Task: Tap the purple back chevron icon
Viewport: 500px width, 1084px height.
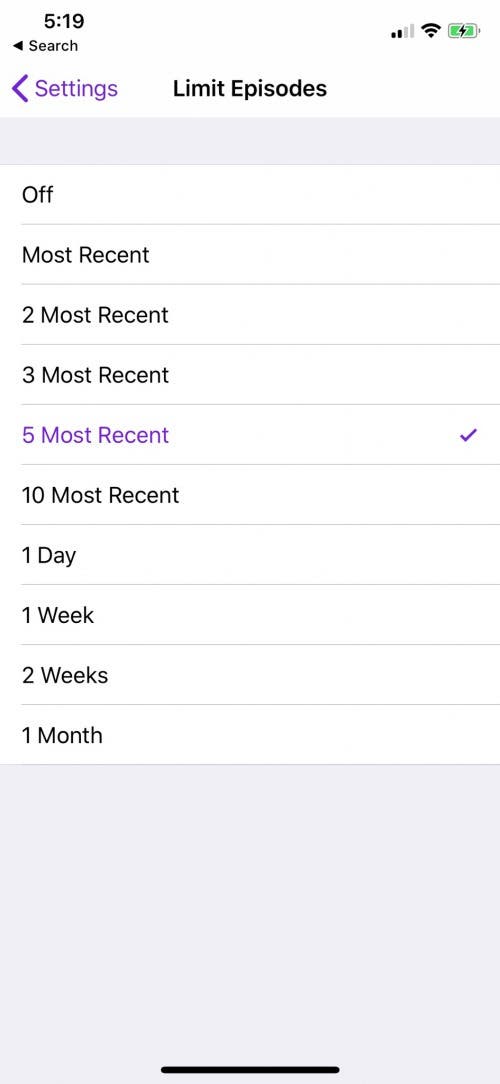Action: pos(20,88)
